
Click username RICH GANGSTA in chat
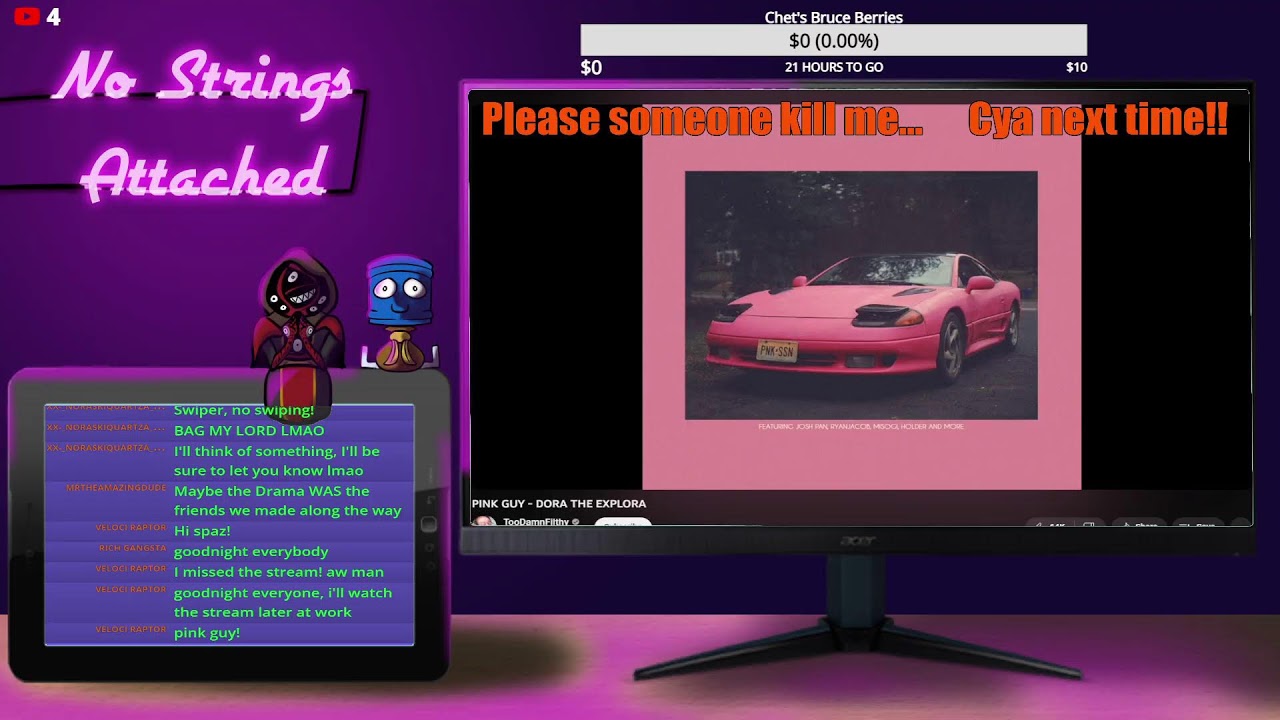(x=133, y=548)
